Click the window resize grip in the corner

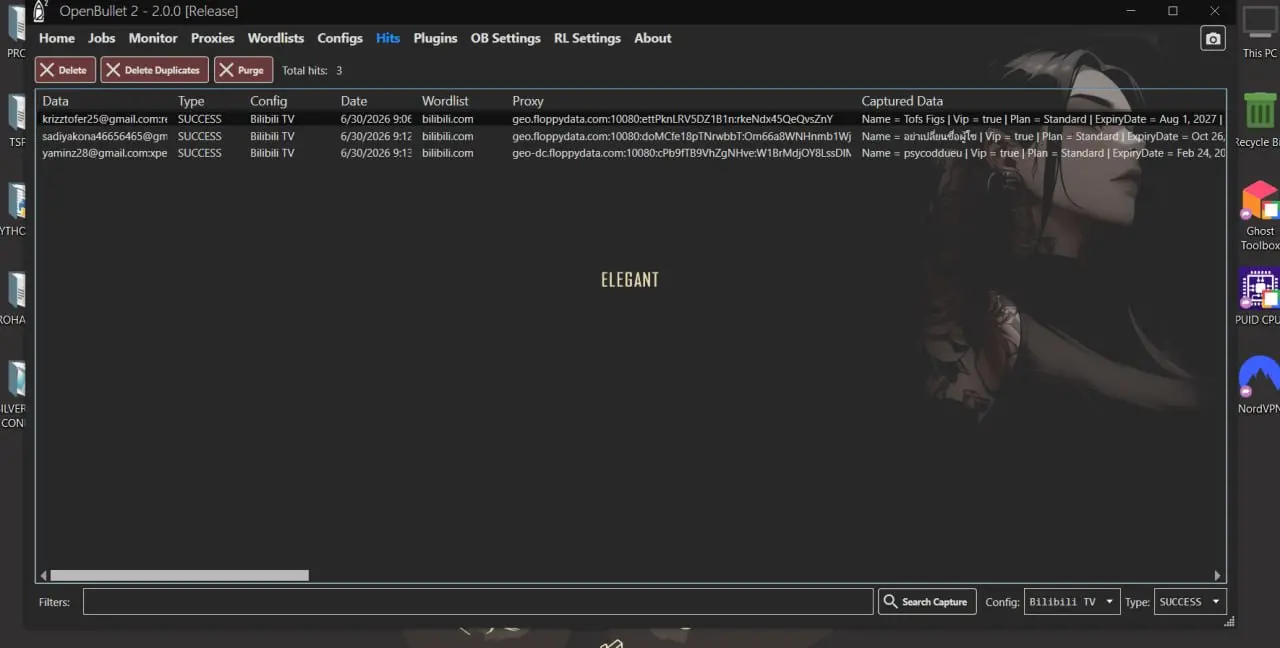pos(1229,621)
